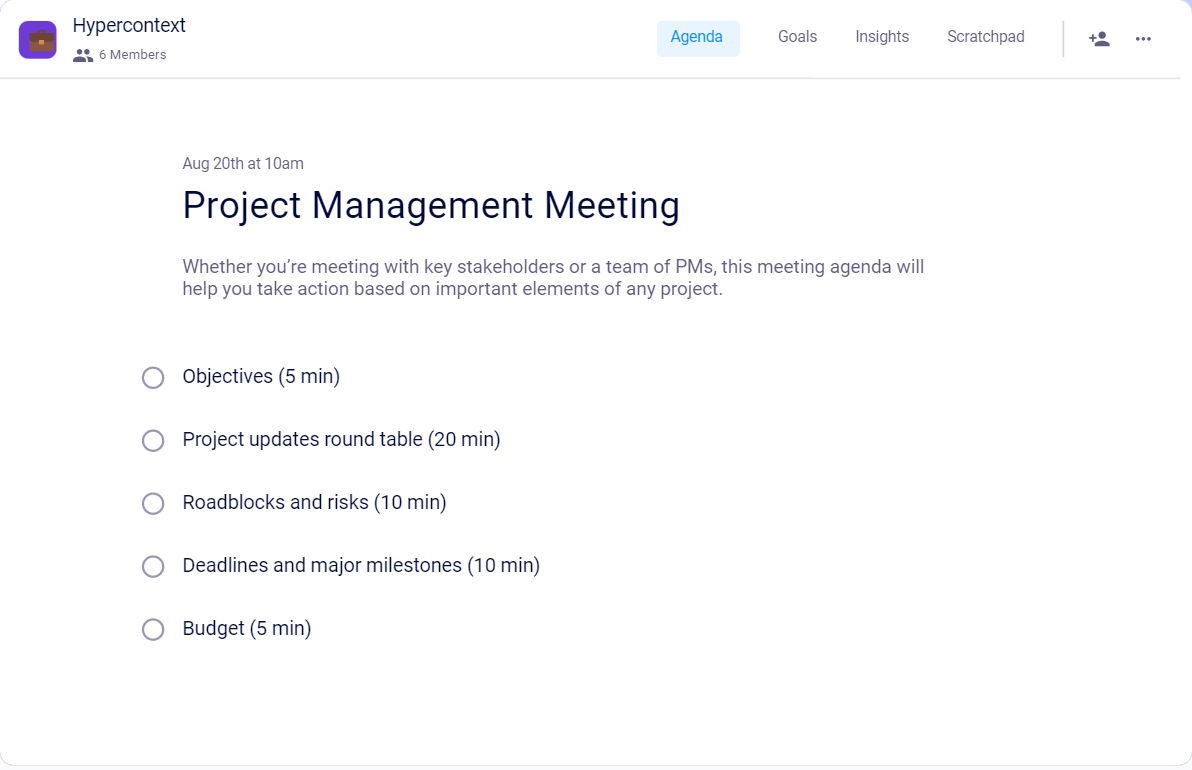Click the "Budget (5 min)" item text

(x=246, y=629)
